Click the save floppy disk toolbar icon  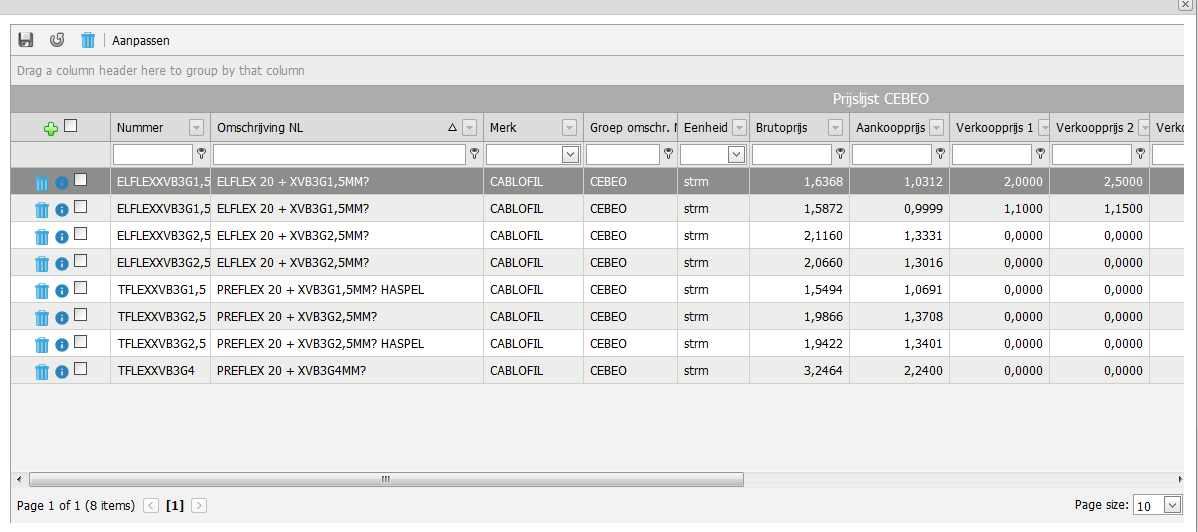coord(26,40)
